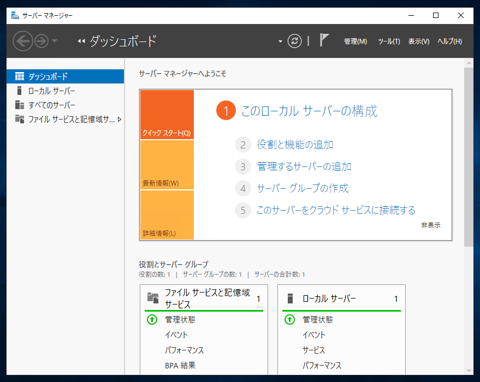Viewport: 480px width, 382px height.
Task: Open イベント in file services tile
Action: (x=176, y=335)
